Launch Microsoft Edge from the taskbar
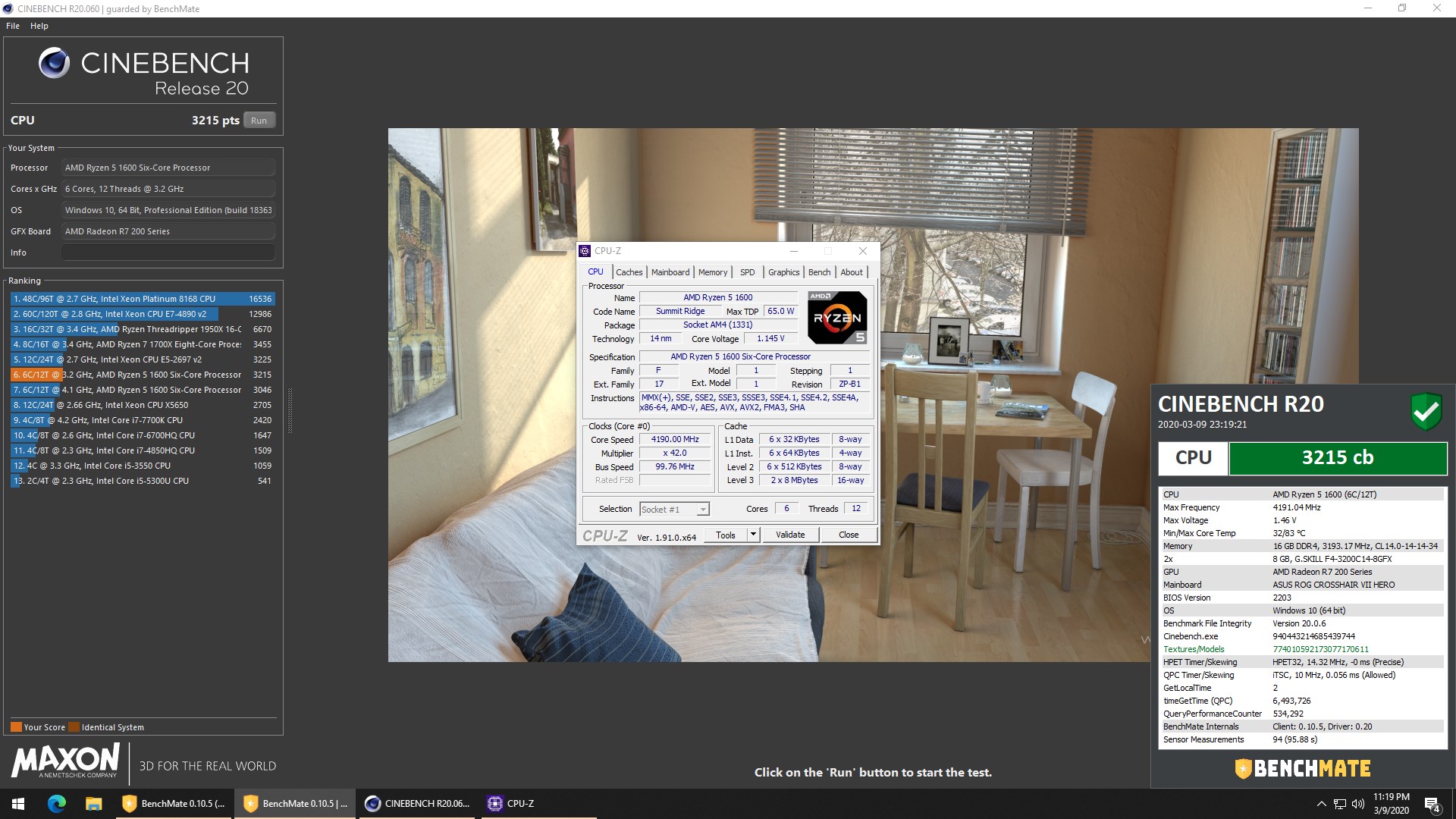This screenshot has height=819, width=1456. point(57,804)
